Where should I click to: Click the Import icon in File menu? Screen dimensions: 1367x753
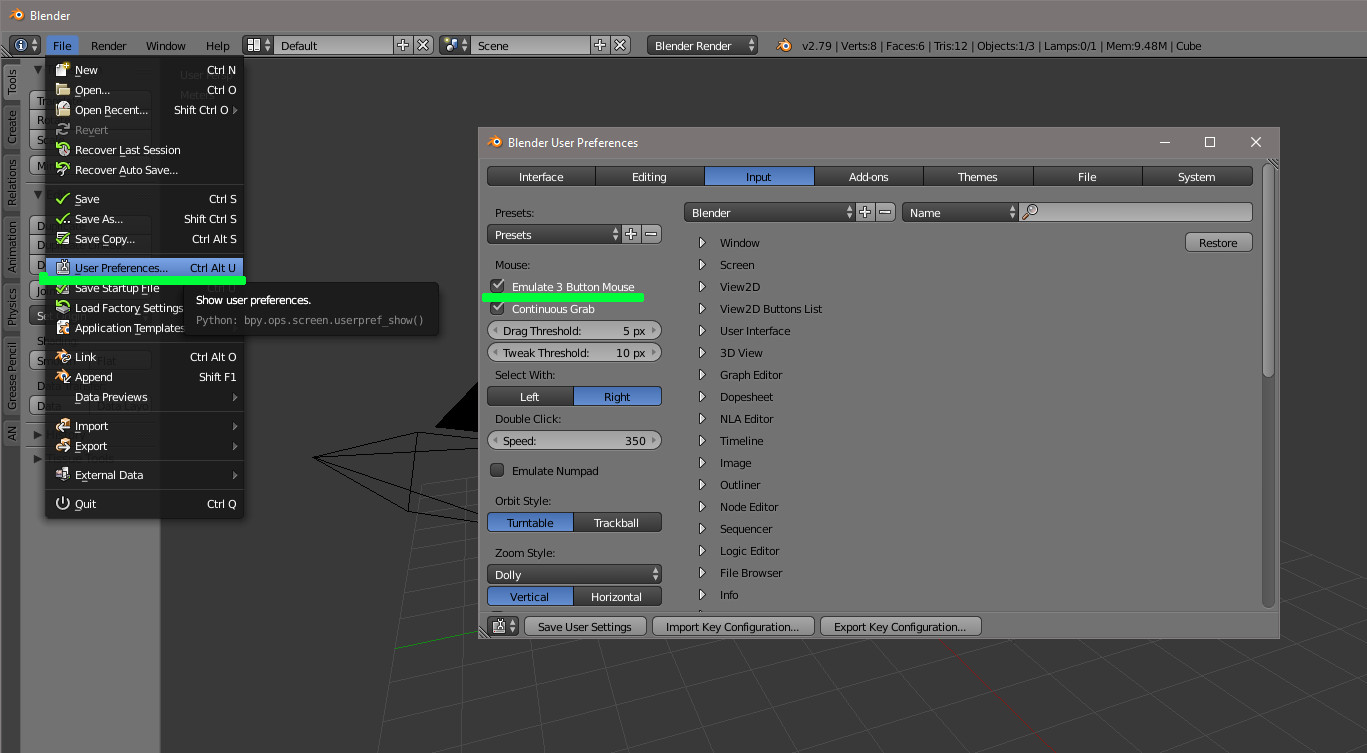point(63,426)
